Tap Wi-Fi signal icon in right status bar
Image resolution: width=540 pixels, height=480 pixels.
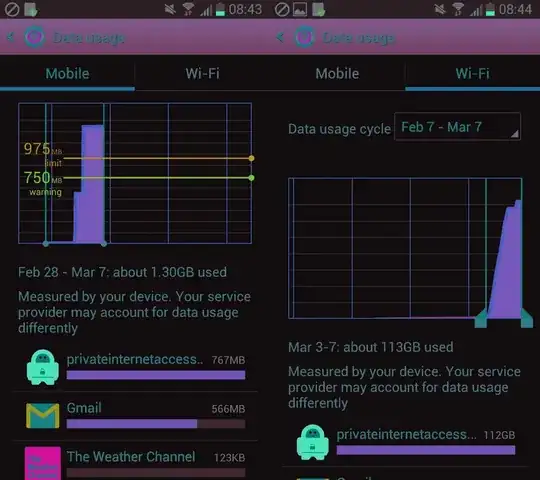[x=458, y=9]
